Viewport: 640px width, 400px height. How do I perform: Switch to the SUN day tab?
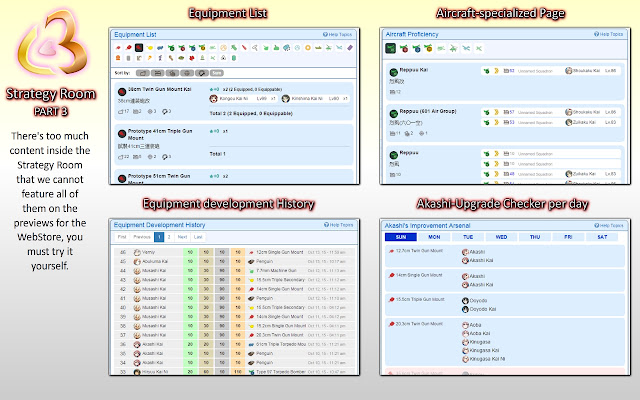tap(401, 237)
